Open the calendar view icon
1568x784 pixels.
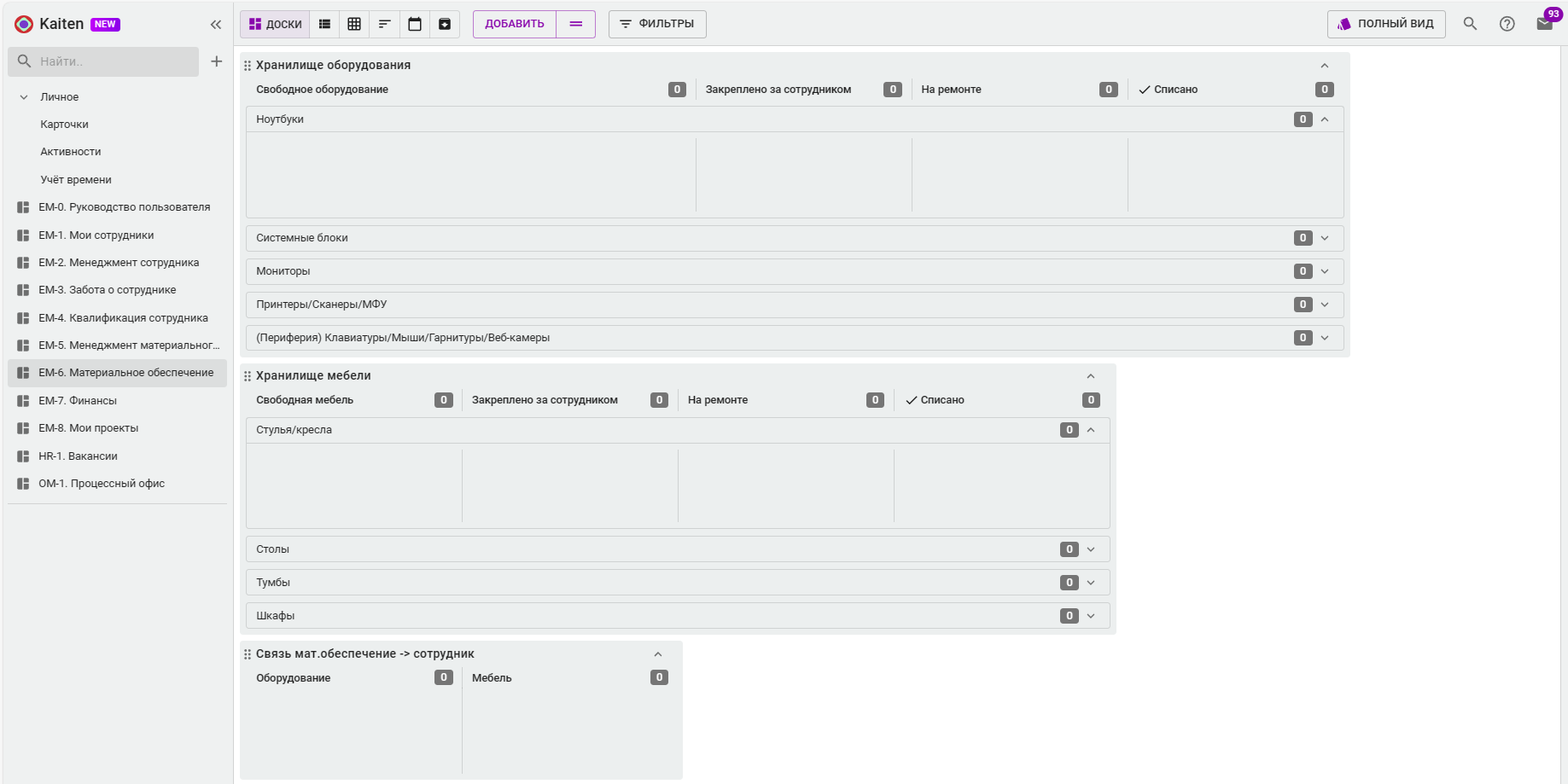(x=415, y=24)
